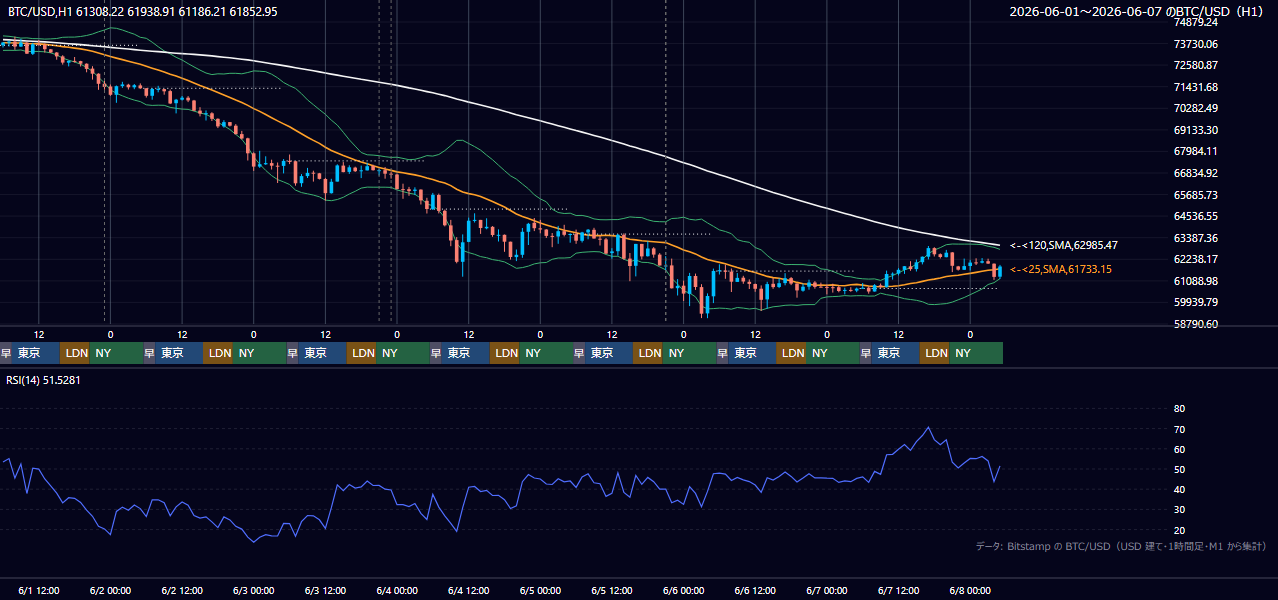Click RSI scale value 50
Screen dimensions: 1278x600
coord(1179,469)
